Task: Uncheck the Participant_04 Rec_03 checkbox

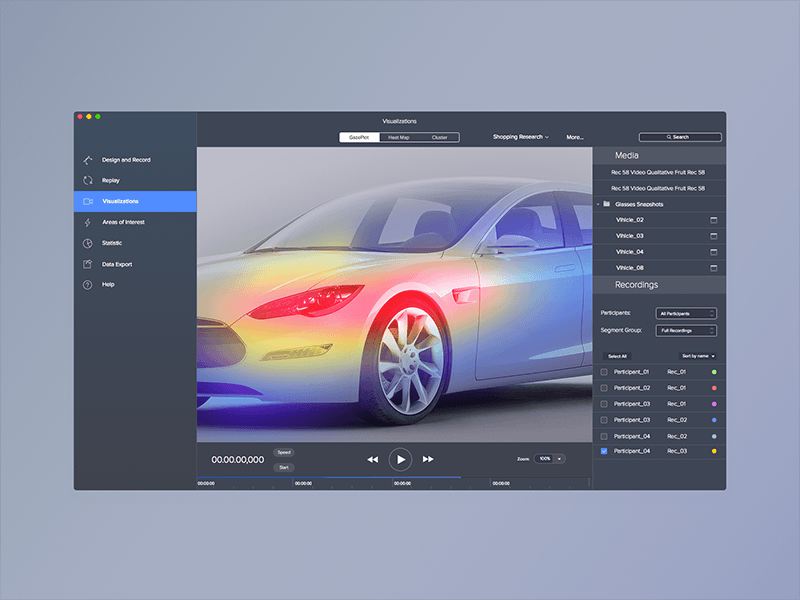Action: (x=603, y=452)
